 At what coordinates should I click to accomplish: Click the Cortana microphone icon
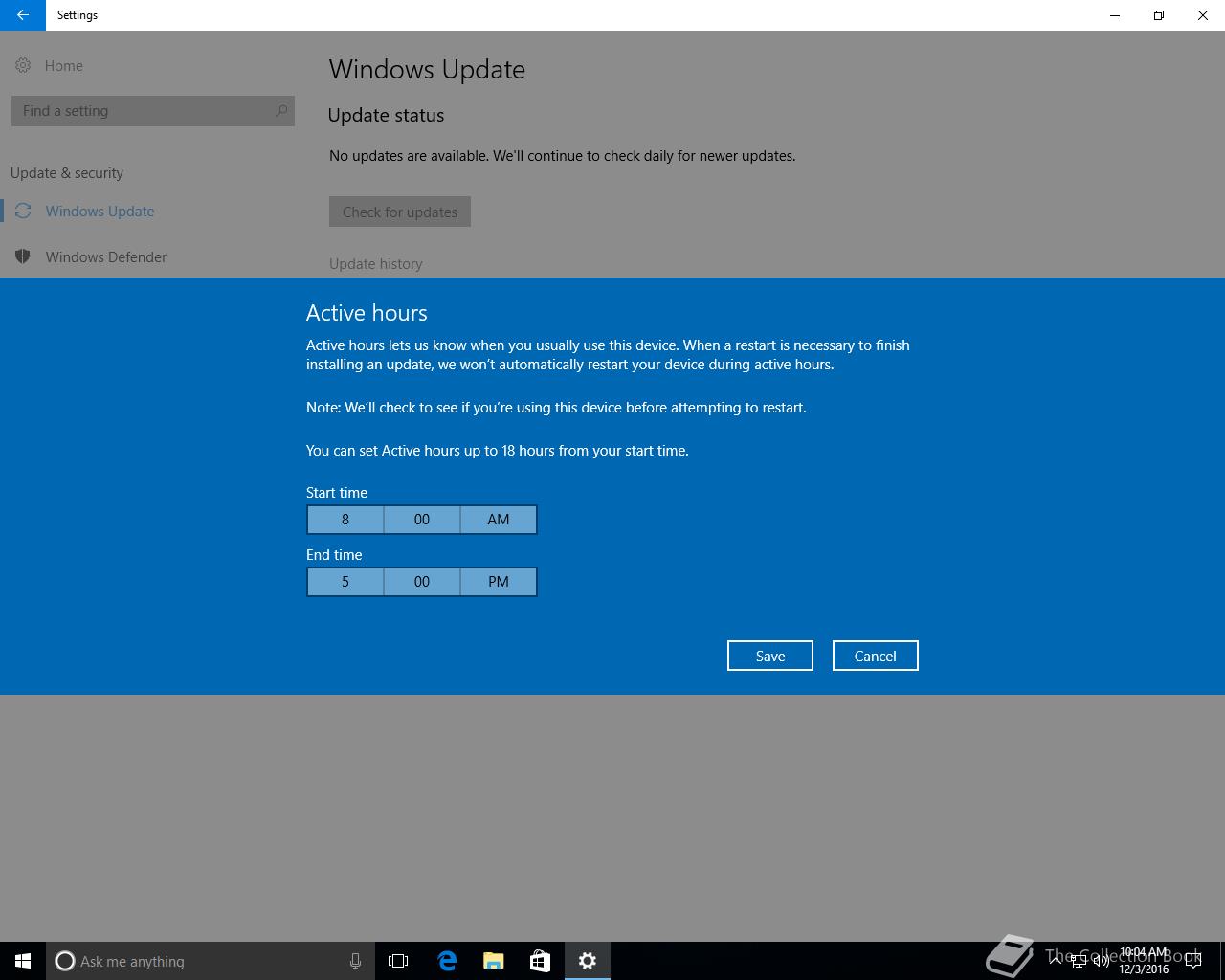(x=355, y=961)
